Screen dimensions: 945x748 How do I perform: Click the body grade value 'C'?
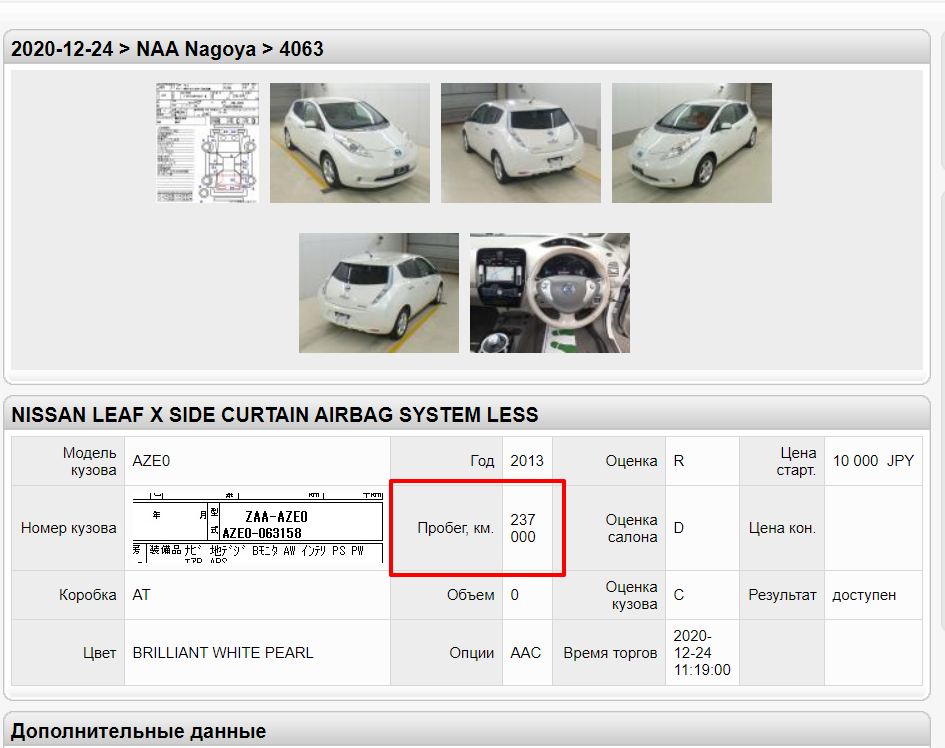pyautogui.click(x=679, y=595)
